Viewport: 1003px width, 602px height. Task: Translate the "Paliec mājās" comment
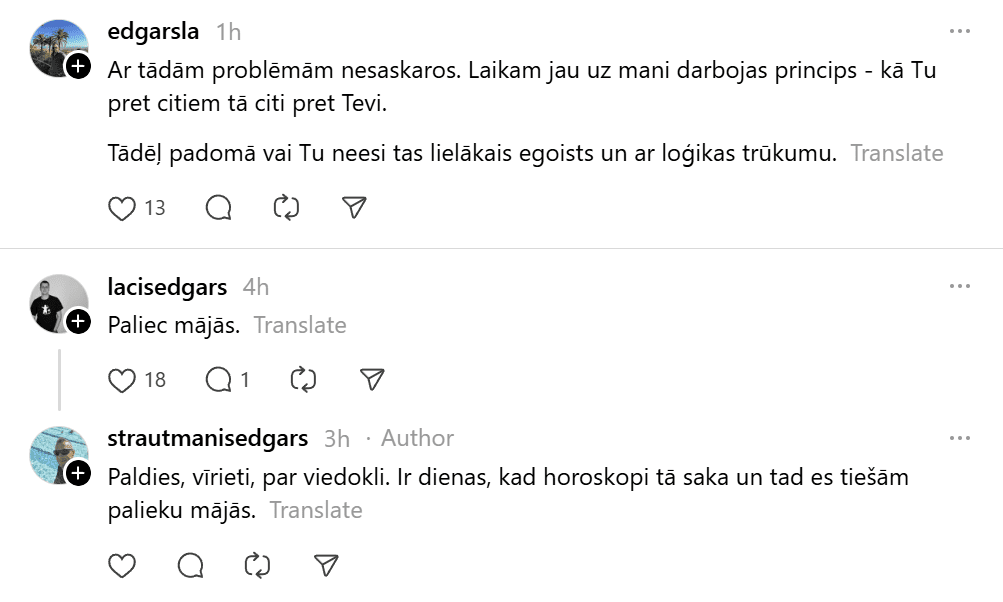pyautogui.click(x=299, y=325)
